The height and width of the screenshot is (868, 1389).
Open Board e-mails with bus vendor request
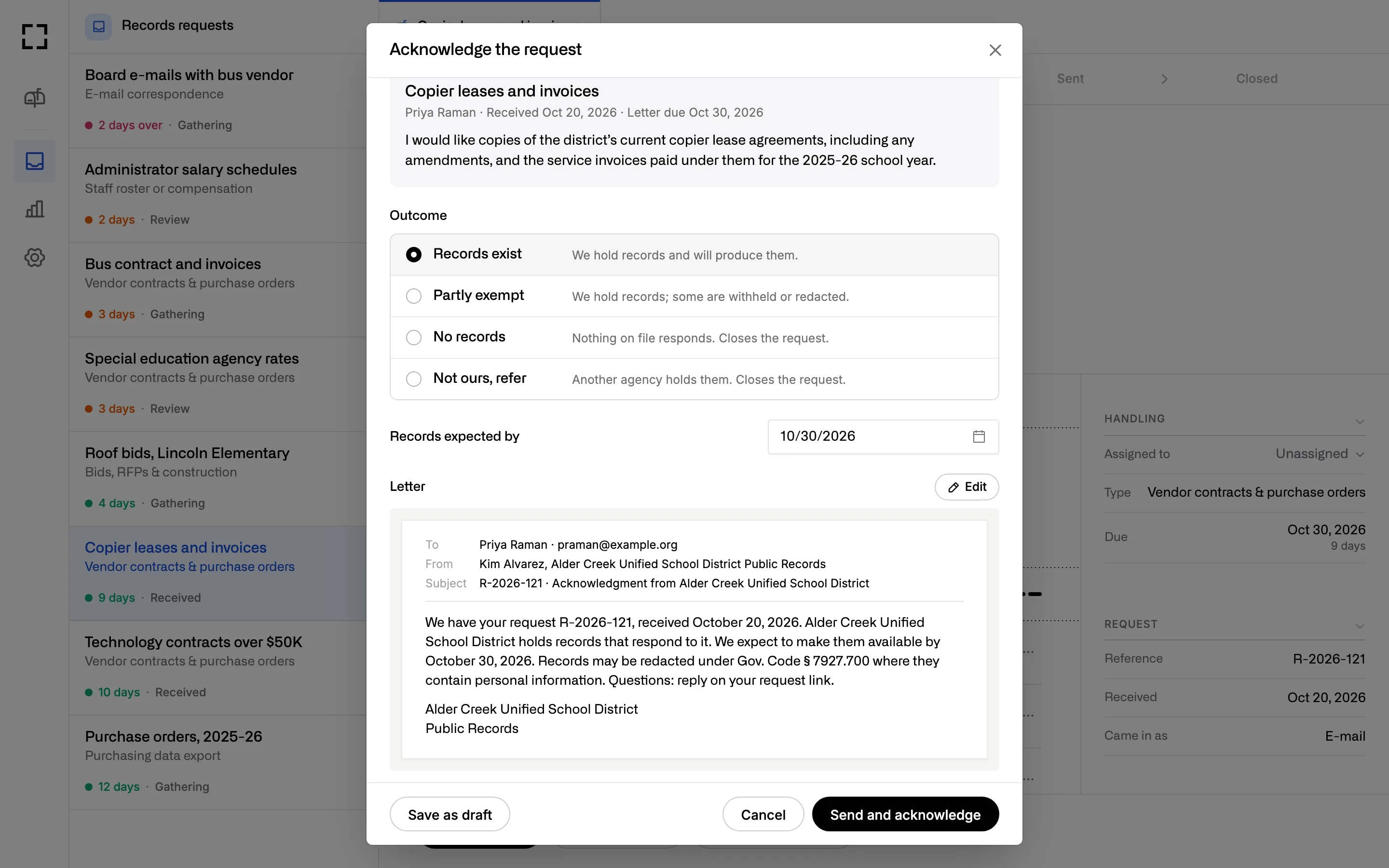point(218,100)
